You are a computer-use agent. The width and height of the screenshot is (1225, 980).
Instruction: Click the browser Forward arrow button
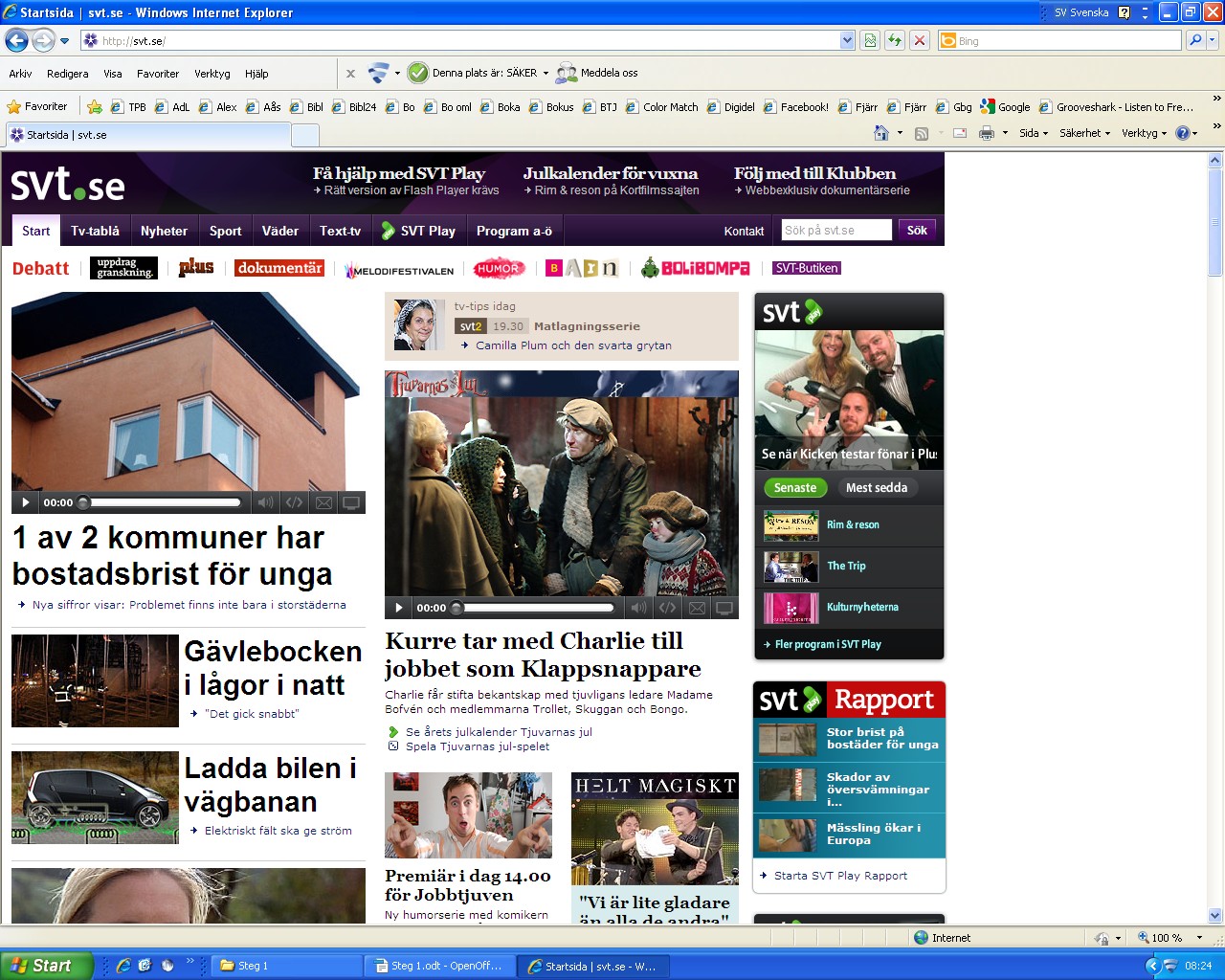click(43, 40)
